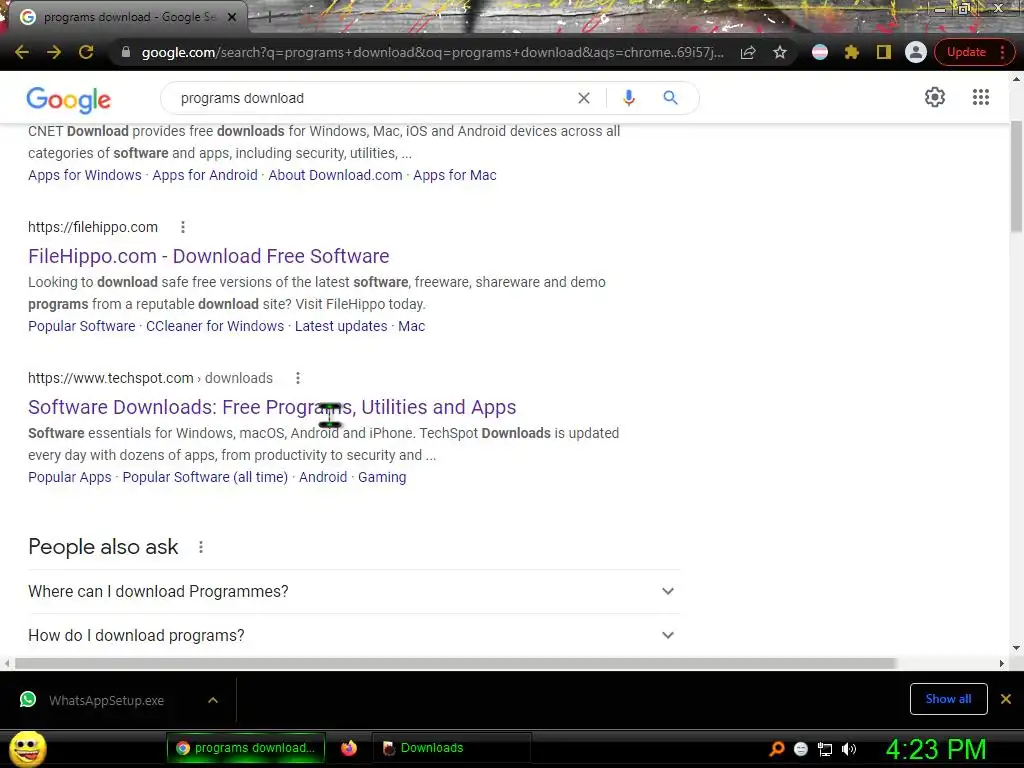The width and height of the screenshot is (1024, 768).
Task: Open the browser side panel icon
Action: tap(884, 52)
